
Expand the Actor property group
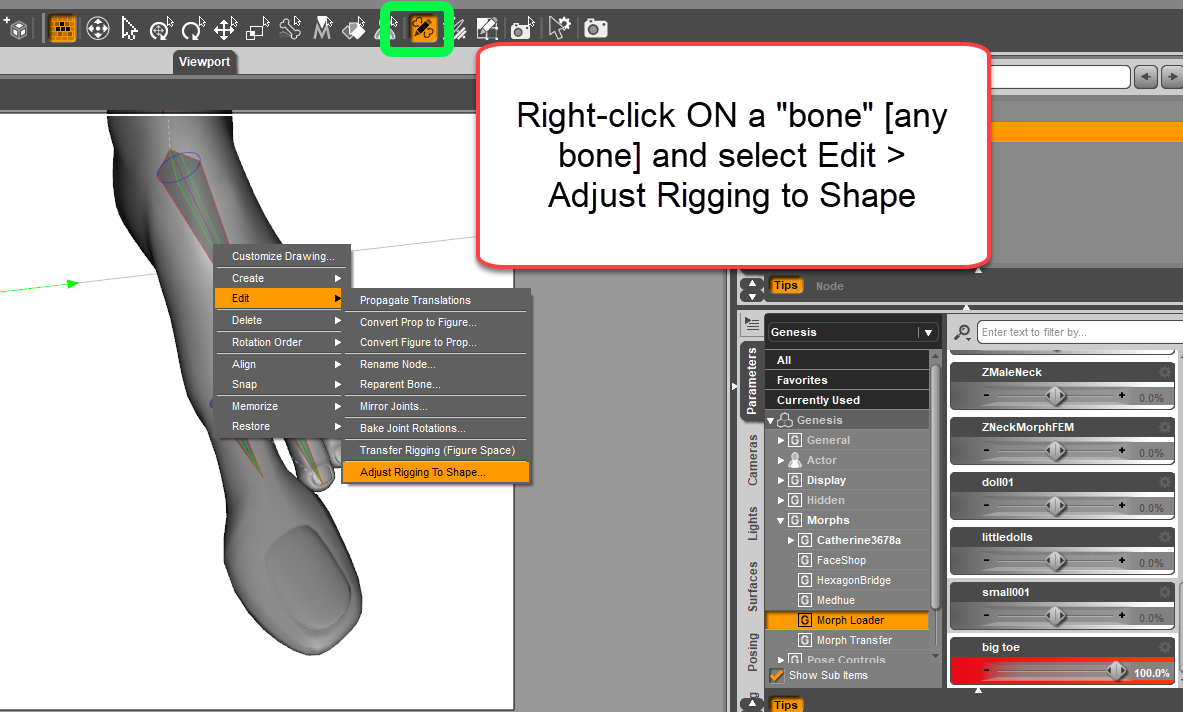tap(781, 460)
